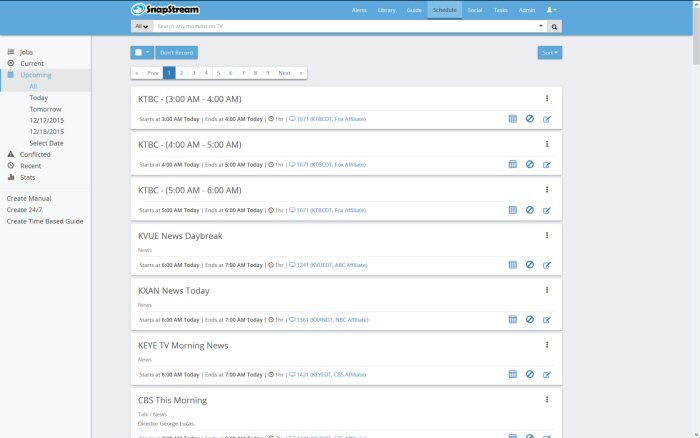Image resolution: width=700 pixels, height=438 pixels.
Task: Edit the KXAN News Today recording
Action: [546, 320]
